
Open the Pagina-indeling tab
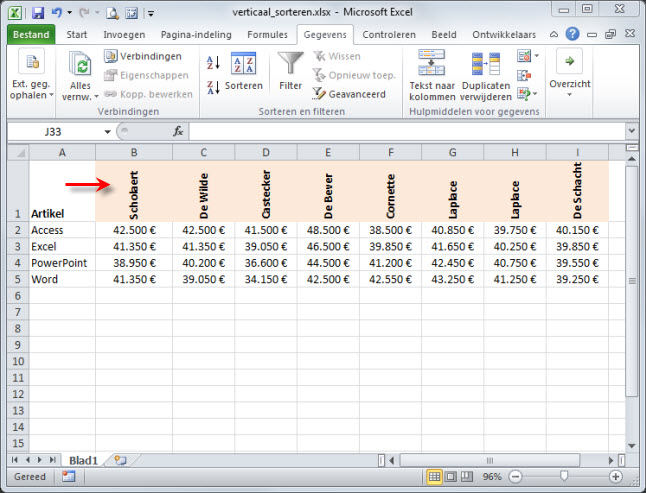point(196,35)
